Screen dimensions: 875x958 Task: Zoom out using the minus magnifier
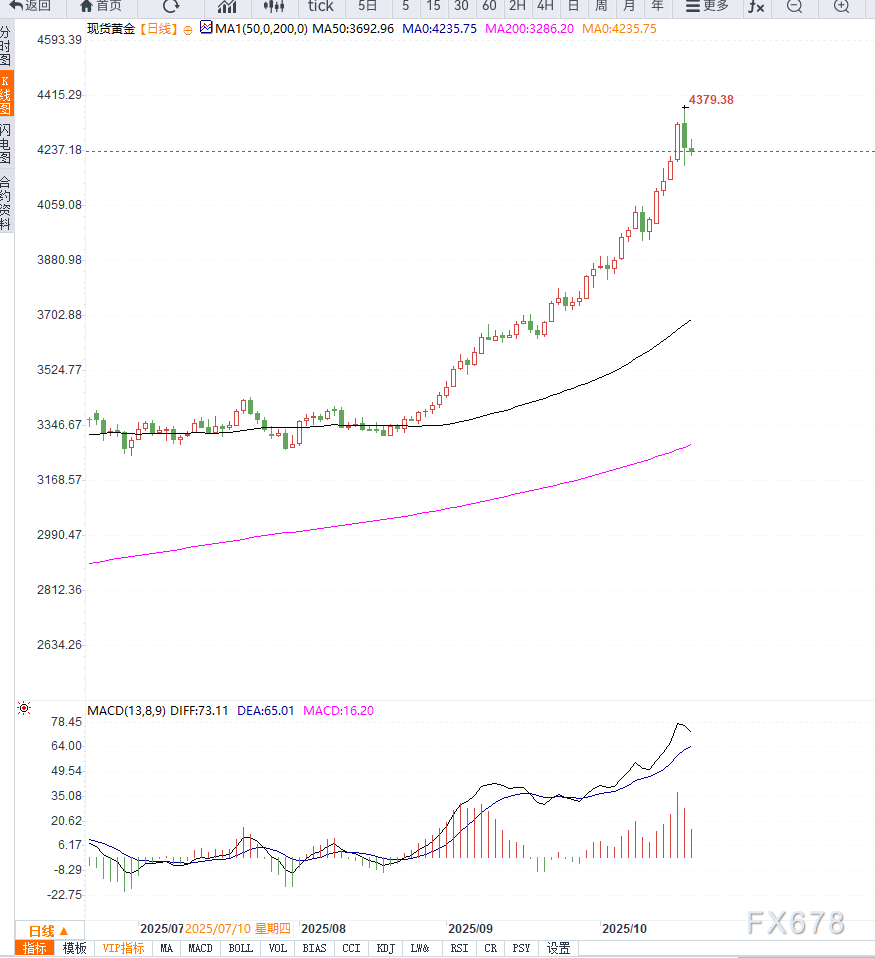click(794, 6)
